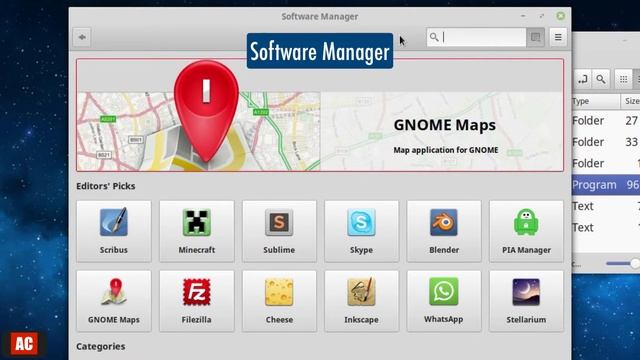Viewport: 640px width, 360px height.
Task: Click inside the Software Manager search field
Action: 476,37
